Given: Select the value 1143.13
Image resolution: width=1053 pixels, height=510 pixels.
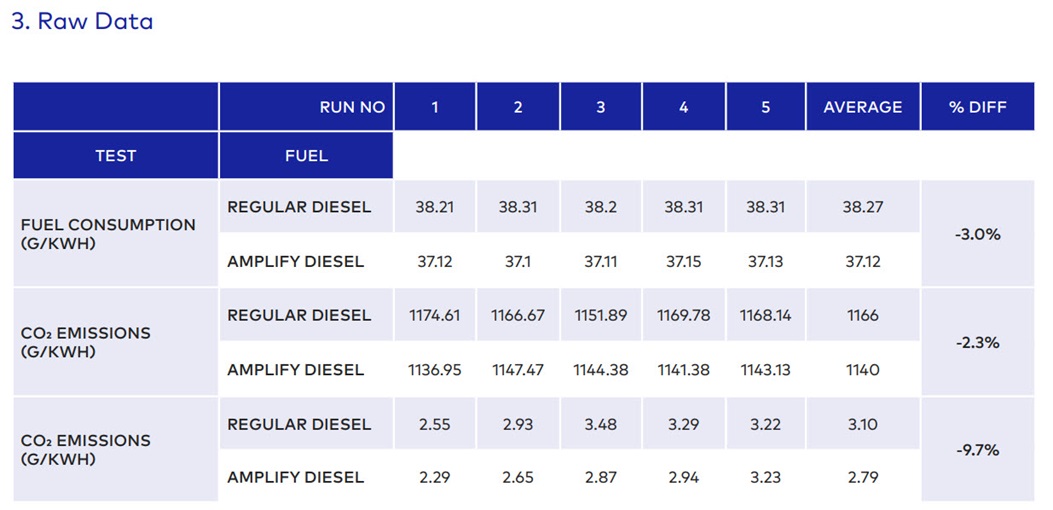Looking at the screenshot, I should (766, 369).
